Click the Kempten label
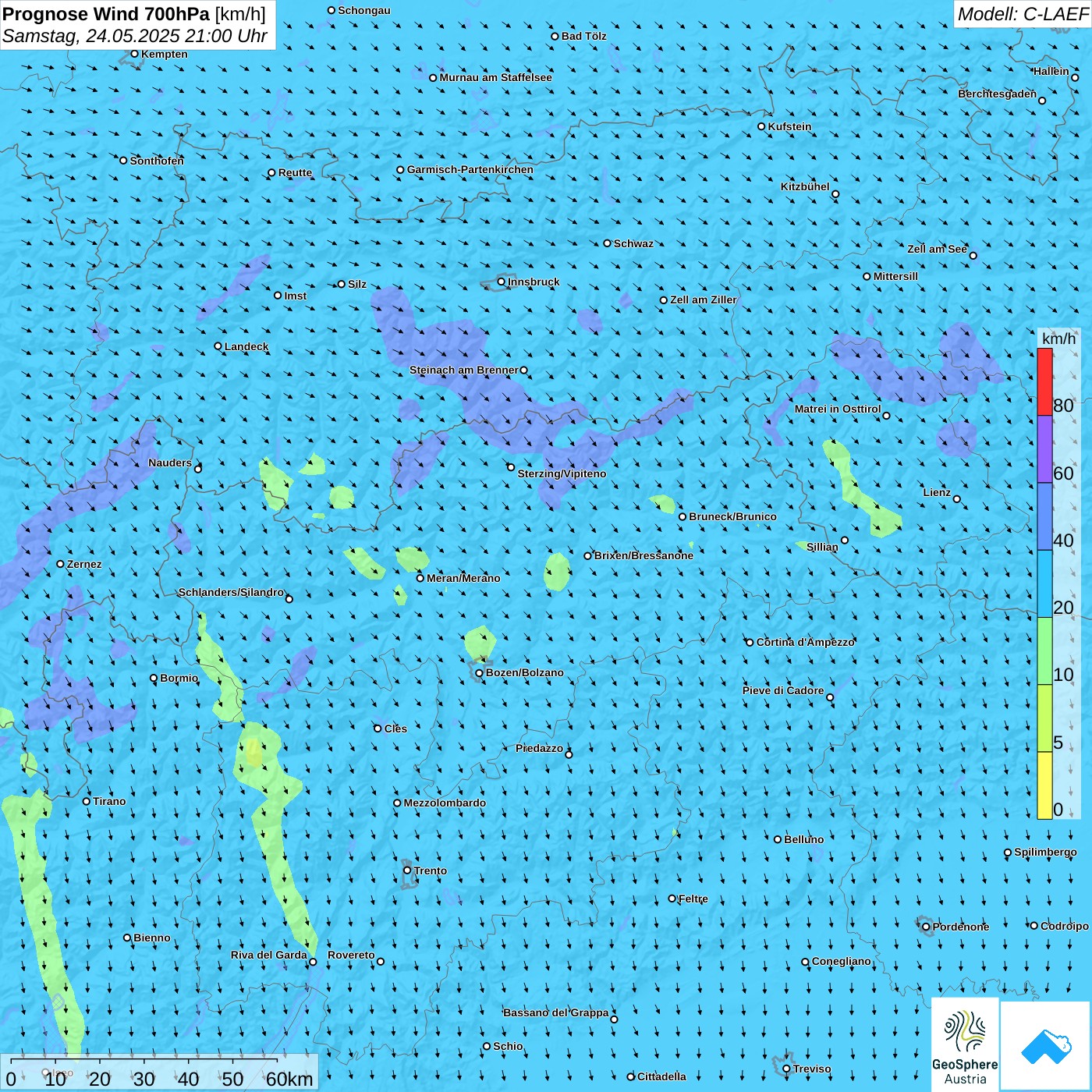 (165, 54)
